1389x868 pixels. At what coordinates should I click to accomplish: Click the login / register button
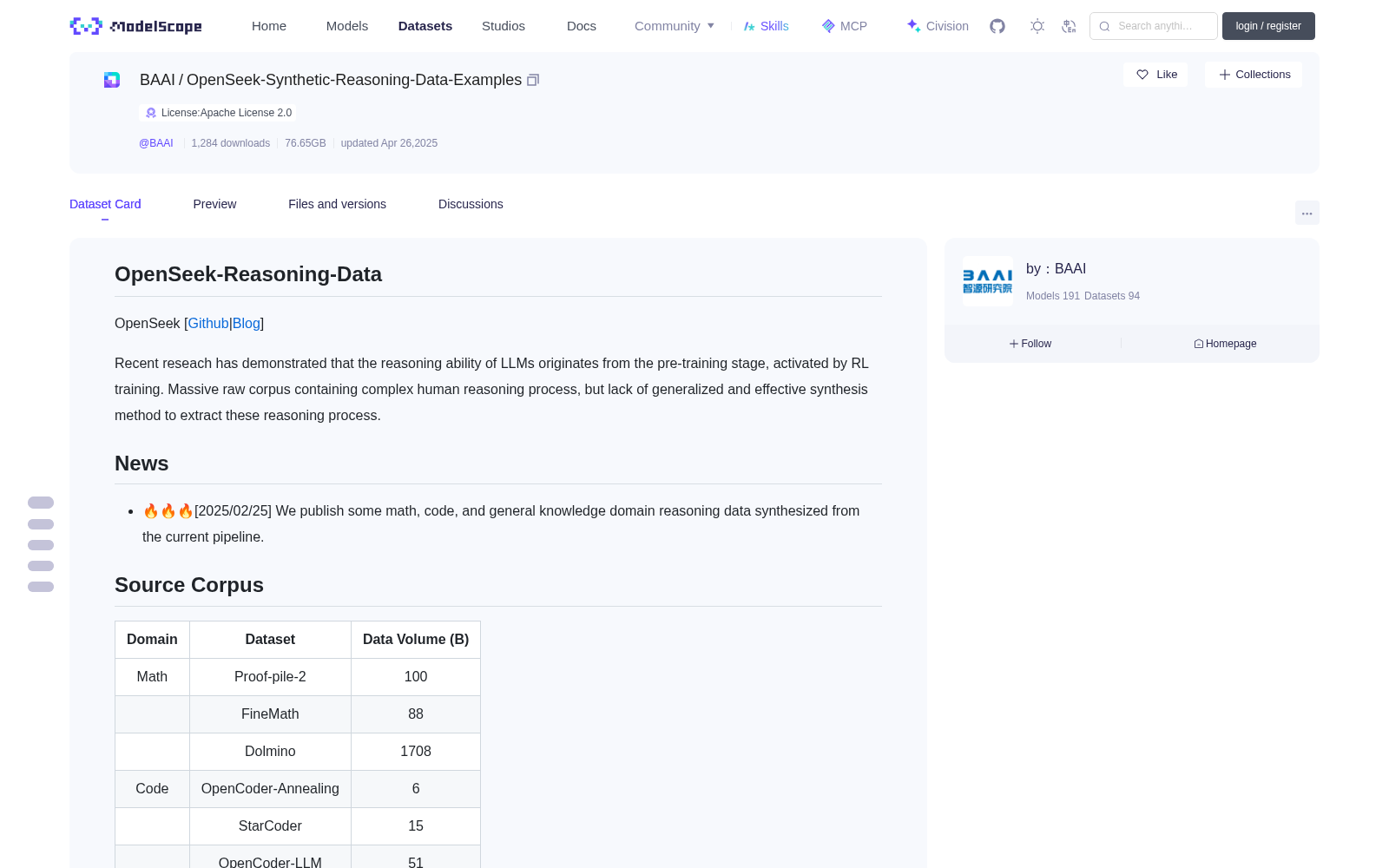point(1268,26)
